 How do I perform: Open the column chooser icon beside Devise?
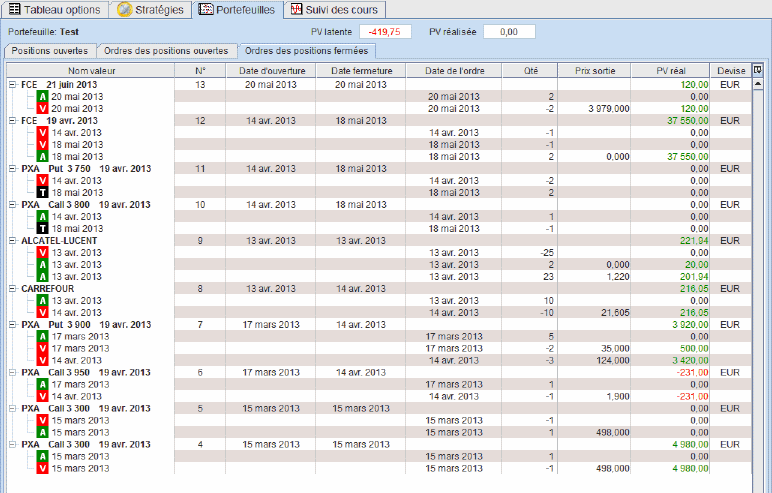pos(757,70)
